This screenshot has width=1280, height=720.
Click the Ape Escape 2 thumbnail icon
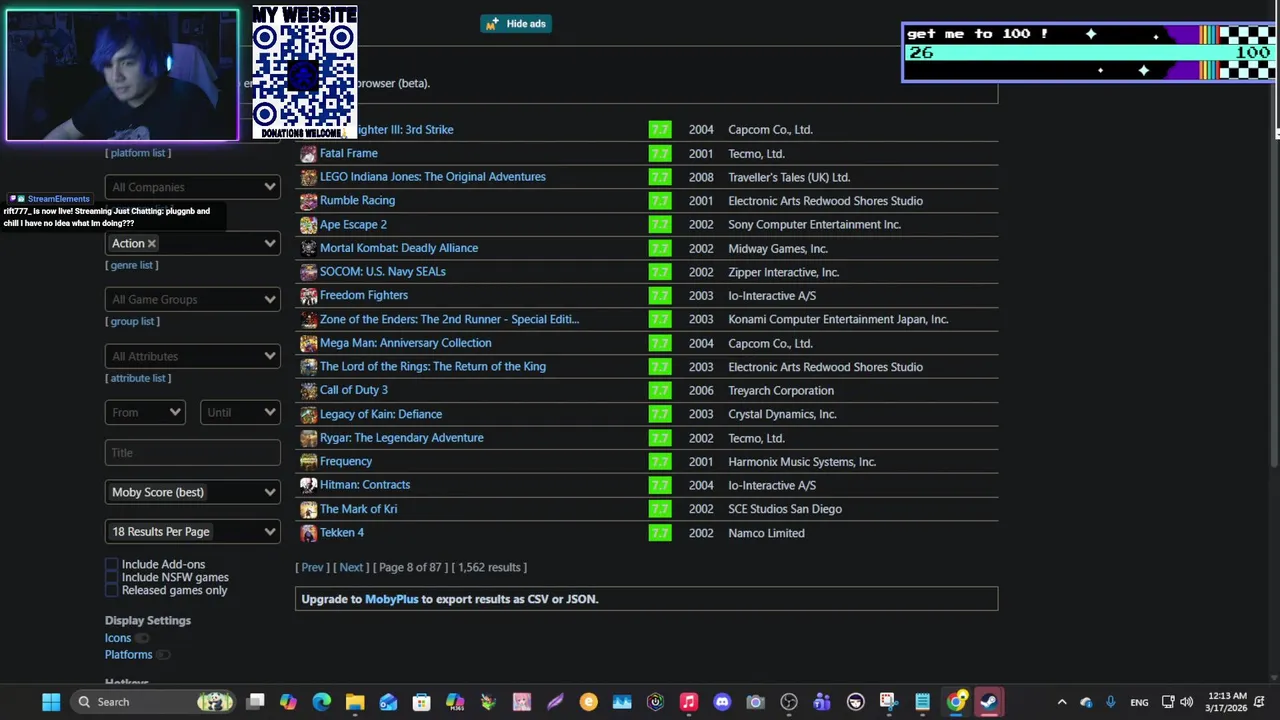tap(308, 225)
